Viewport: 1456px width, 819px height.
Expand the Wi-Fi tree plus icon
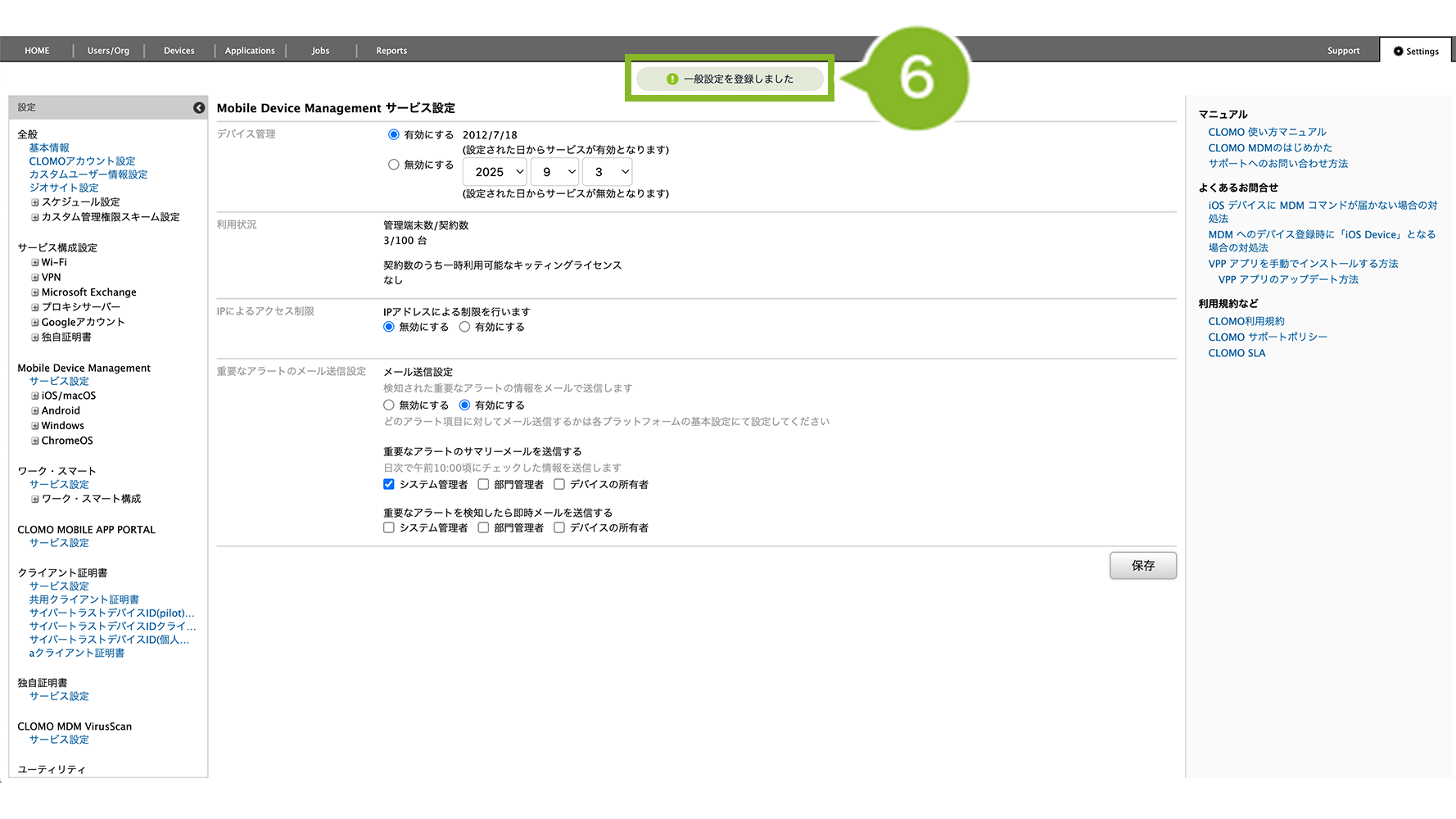[35, 263]
